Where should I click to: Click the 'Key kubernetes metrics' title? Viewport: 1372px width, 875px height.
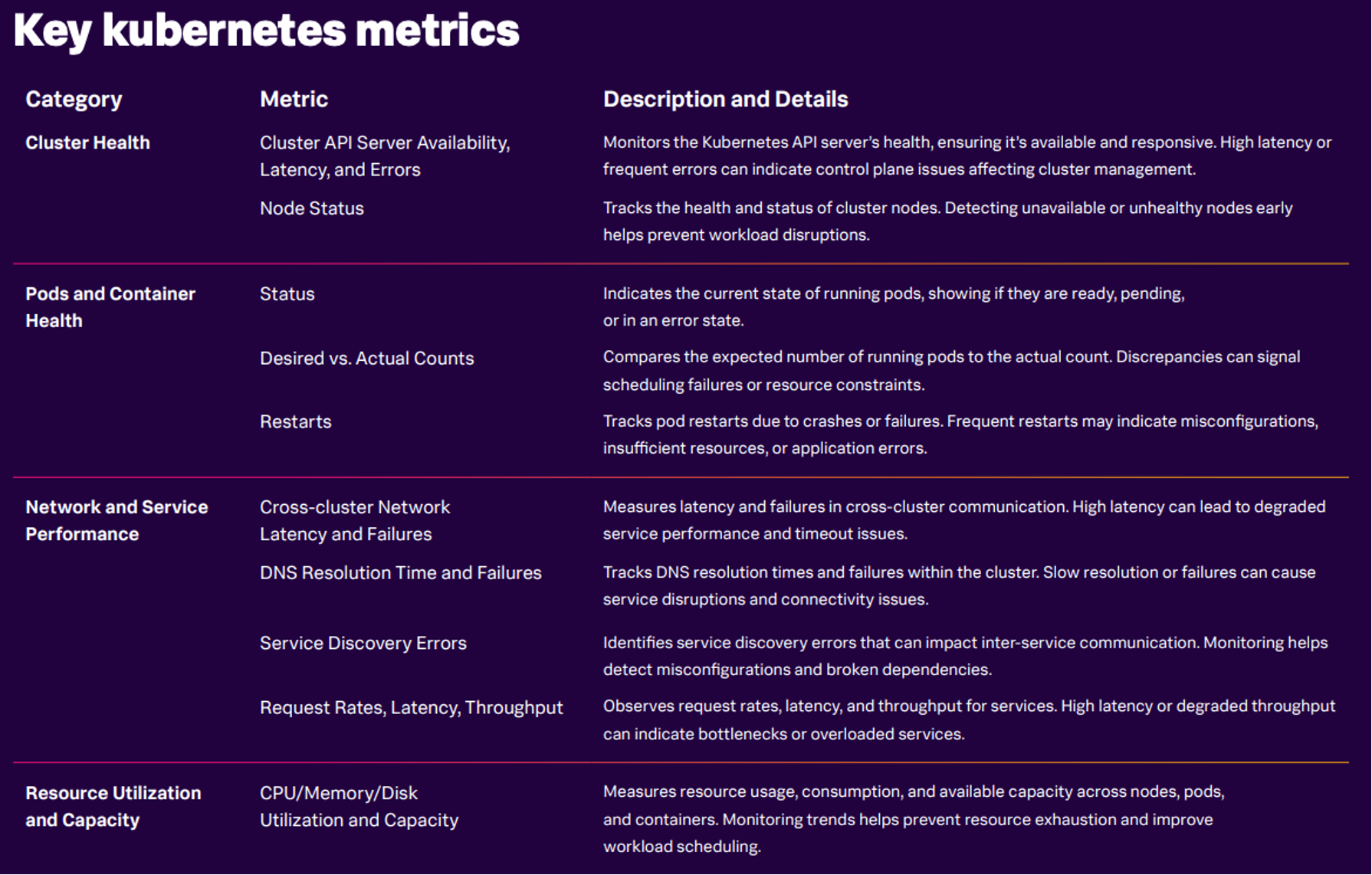(266, 31)
